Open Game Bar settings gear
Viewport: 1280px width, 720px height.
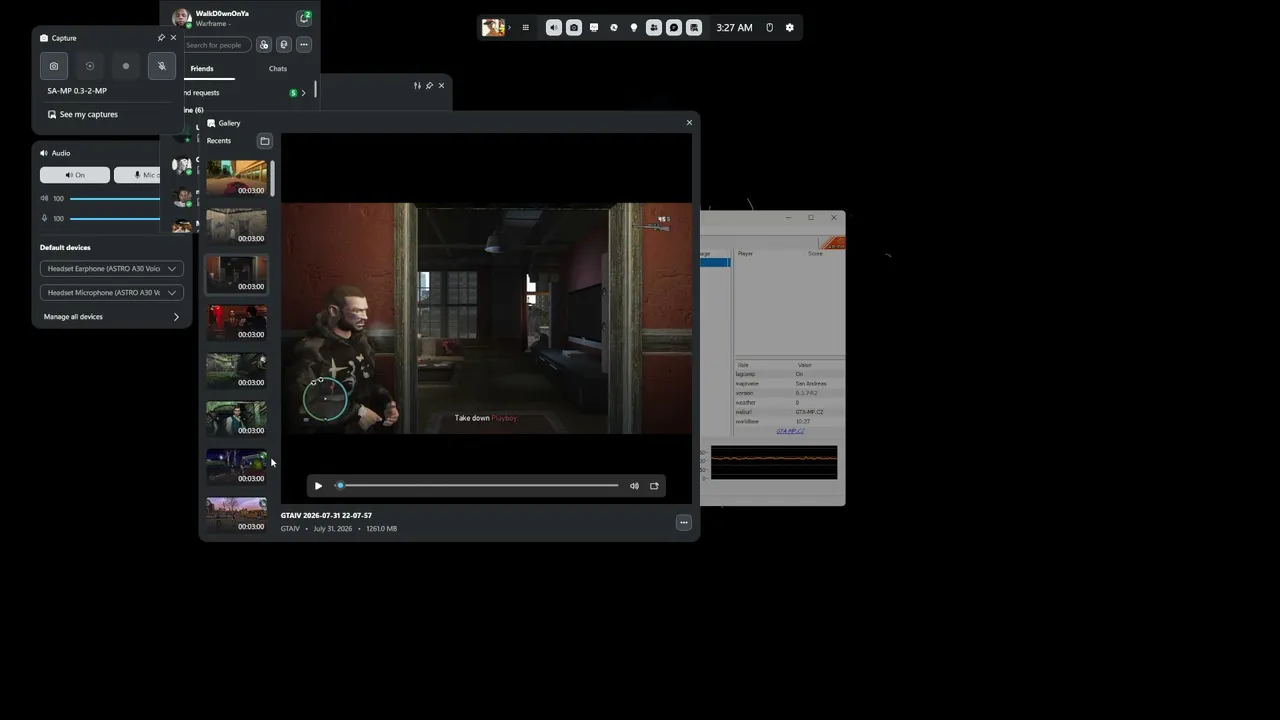pyautogui.click(x=789, y=28)
